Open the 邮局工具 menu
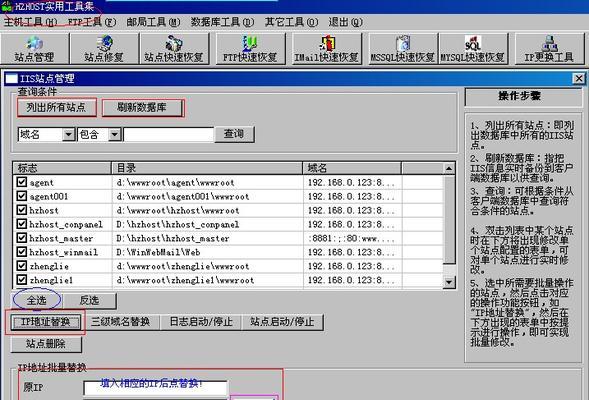 [153, 22]
